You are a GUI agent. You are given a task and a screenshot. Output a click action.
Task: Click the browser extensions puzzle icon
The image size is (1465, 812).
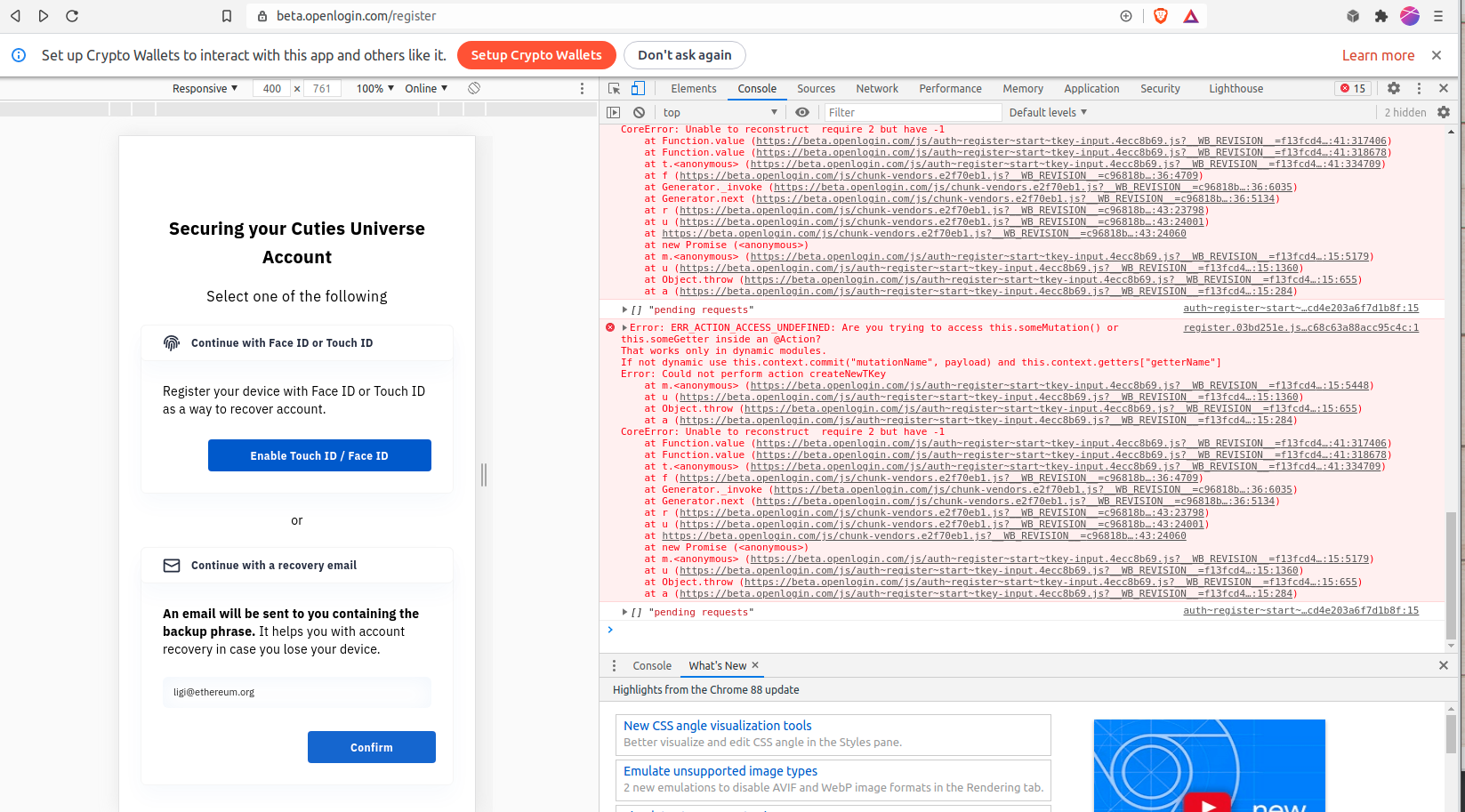click(x=1380, y=16)
